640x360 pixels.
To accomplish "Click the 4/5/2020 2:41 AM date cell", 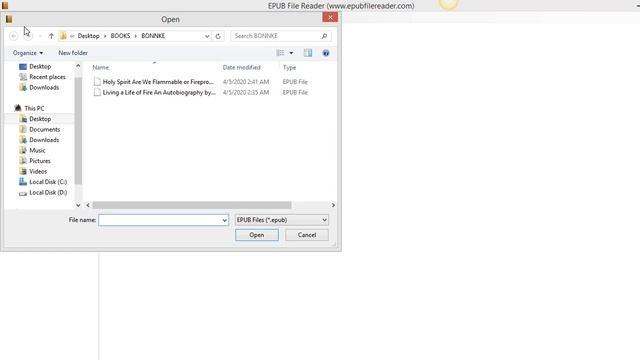I will pos(246,82).
